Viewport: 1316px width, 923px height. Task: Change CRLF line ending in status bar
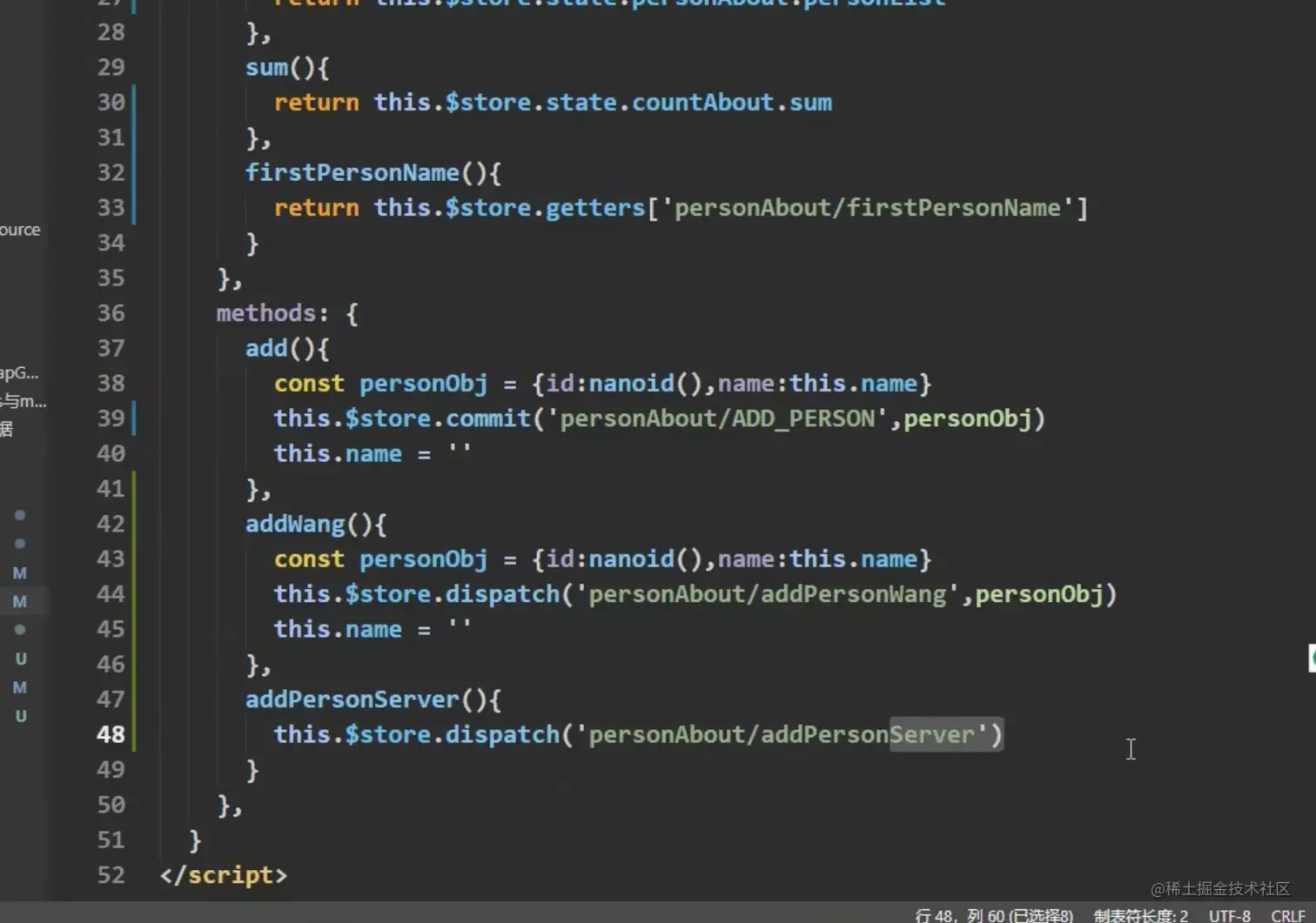tap(1288, 915)
